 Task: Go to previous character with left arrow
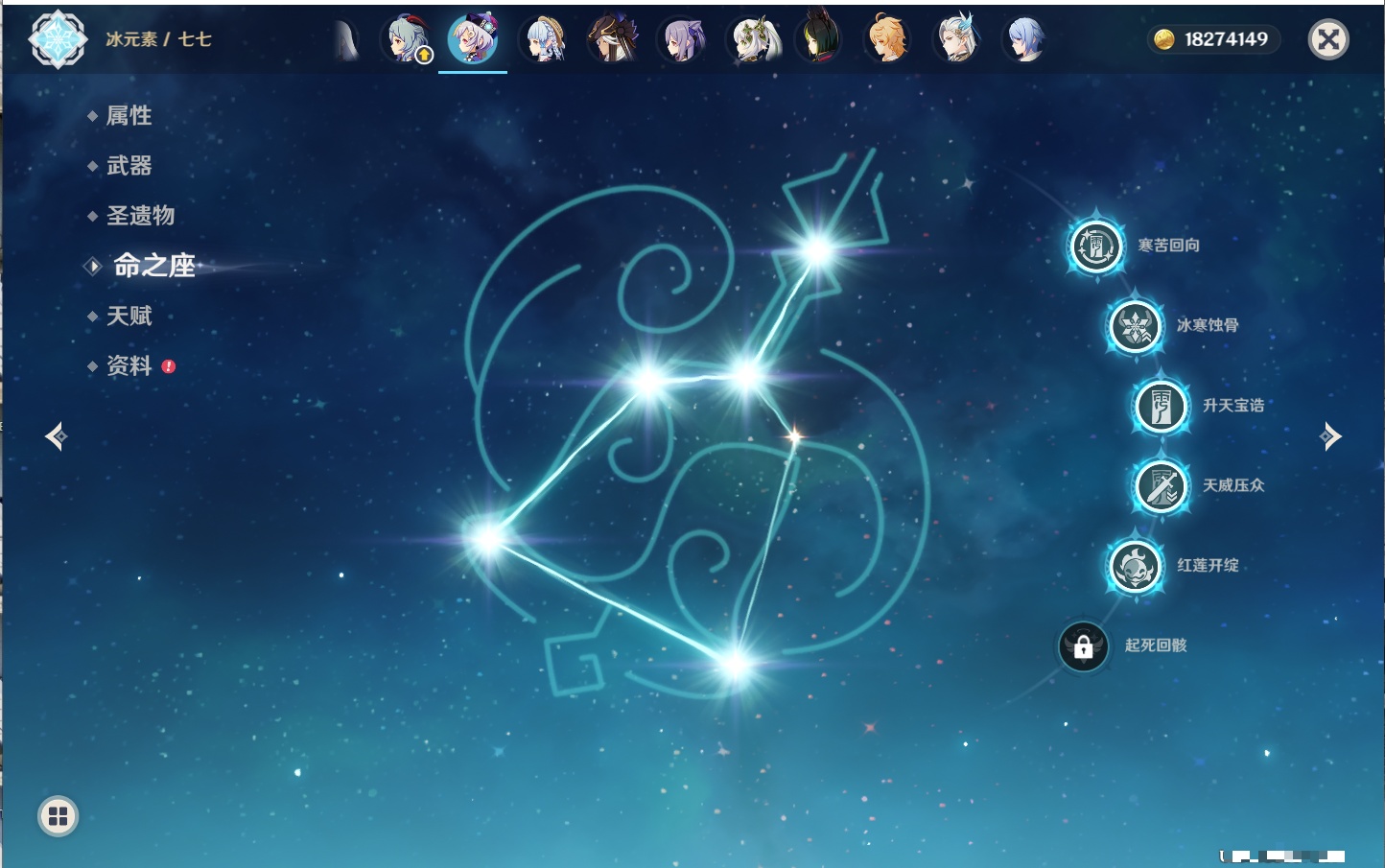pos(56,436)
